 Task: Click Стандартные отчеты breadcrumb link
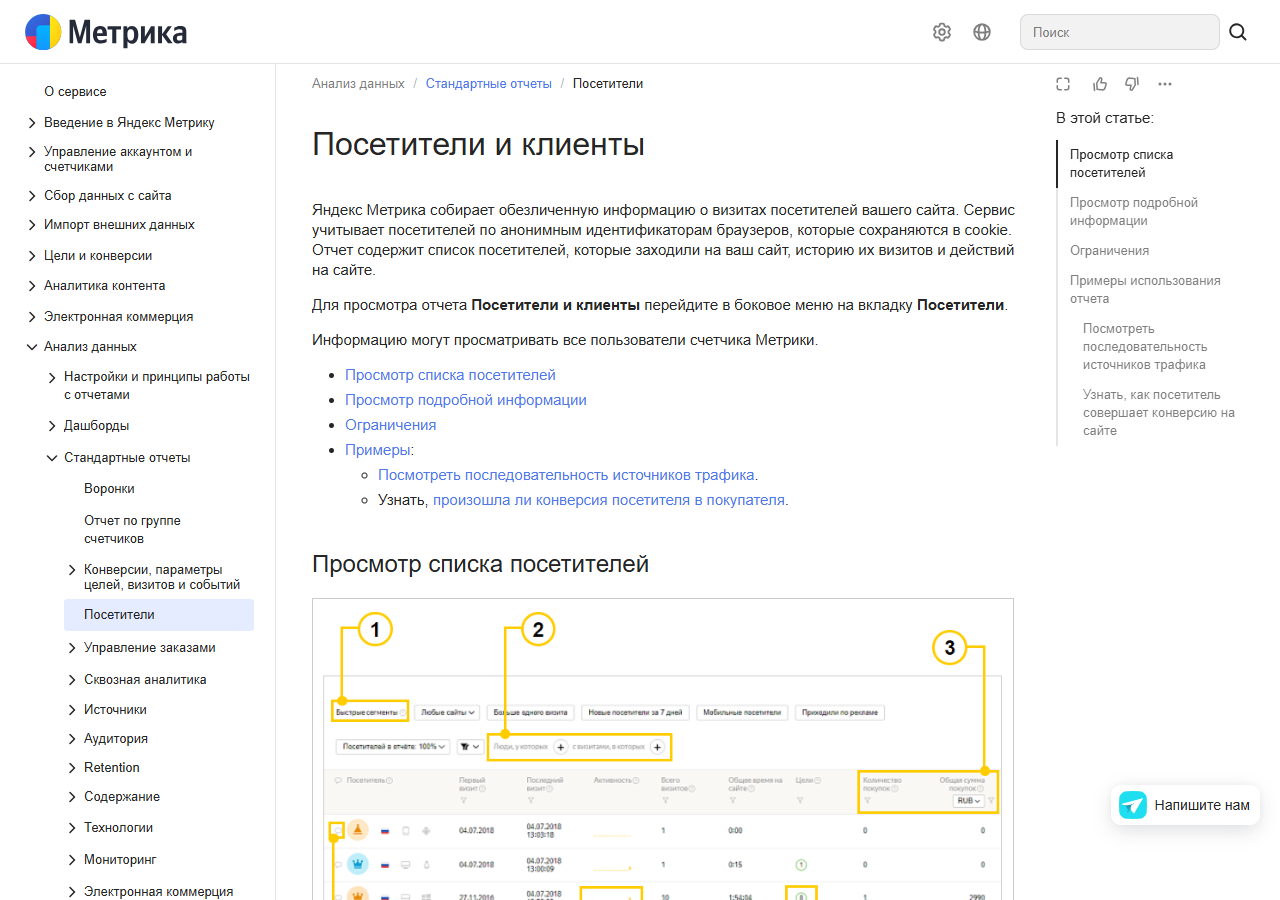point(489,84)
